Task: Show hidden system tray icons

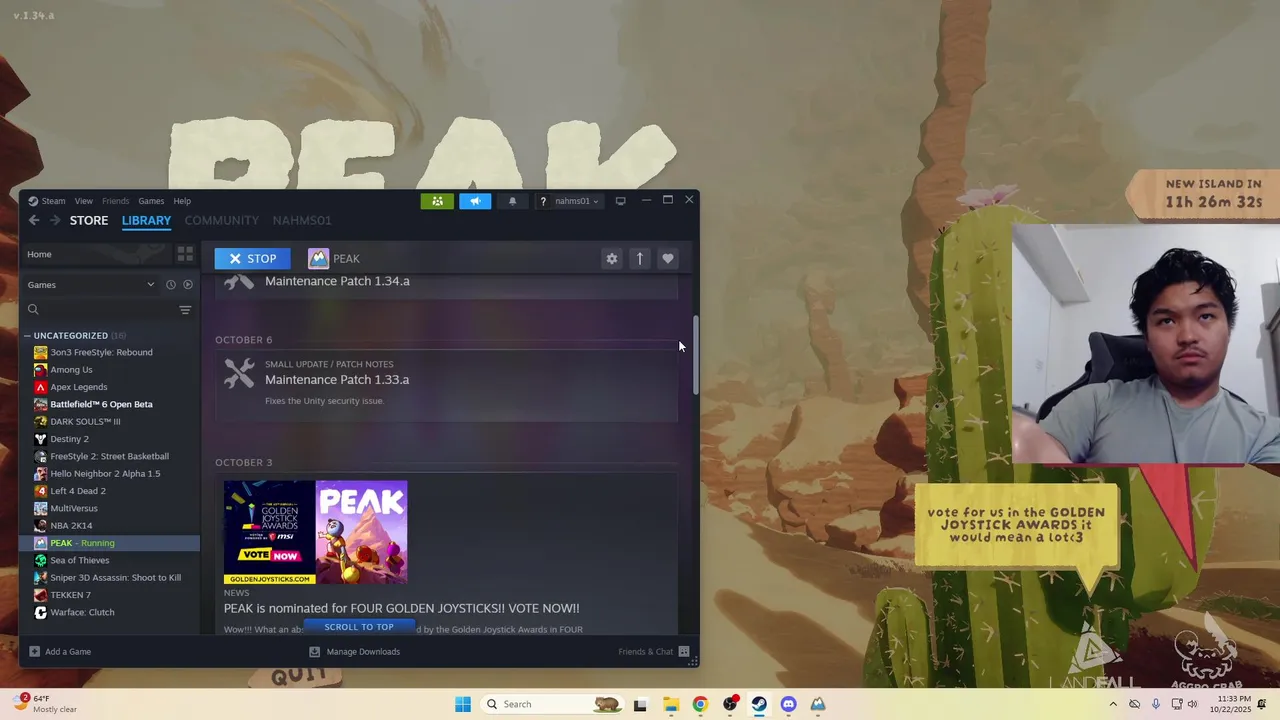Action: [1113, 704]
